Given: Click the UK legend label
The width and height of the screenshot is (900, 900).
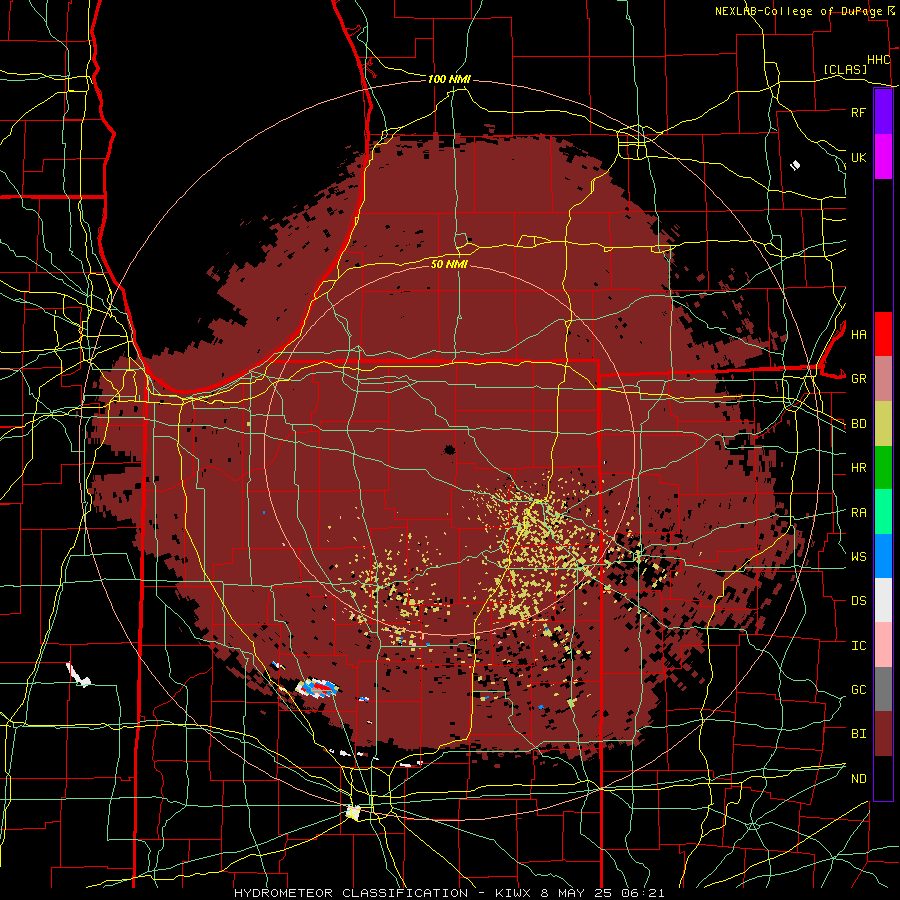Looking at the screenshot, I should click(x=858, y=157).
